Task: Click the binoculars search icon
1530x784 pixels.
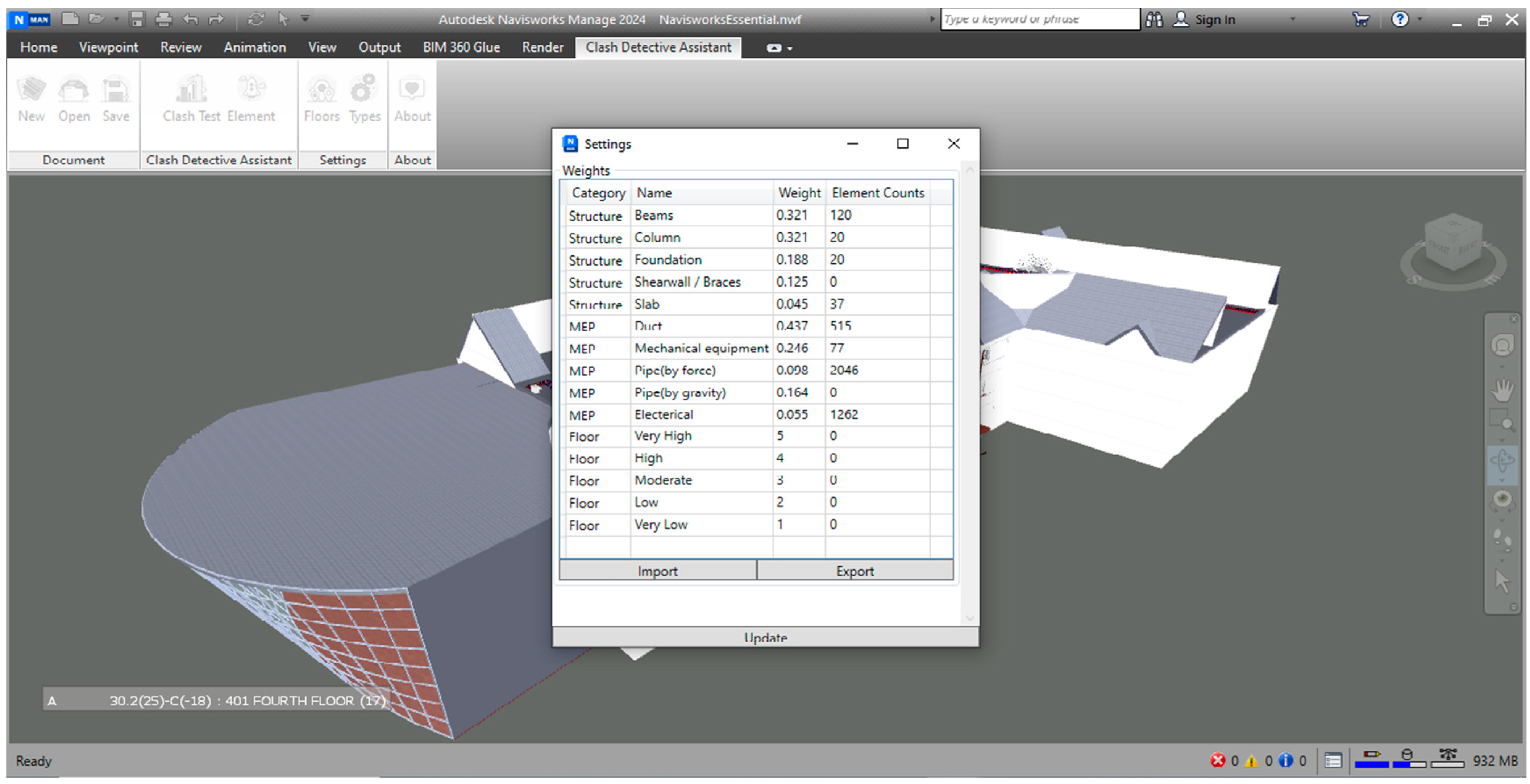Action: coord(1154,20)
